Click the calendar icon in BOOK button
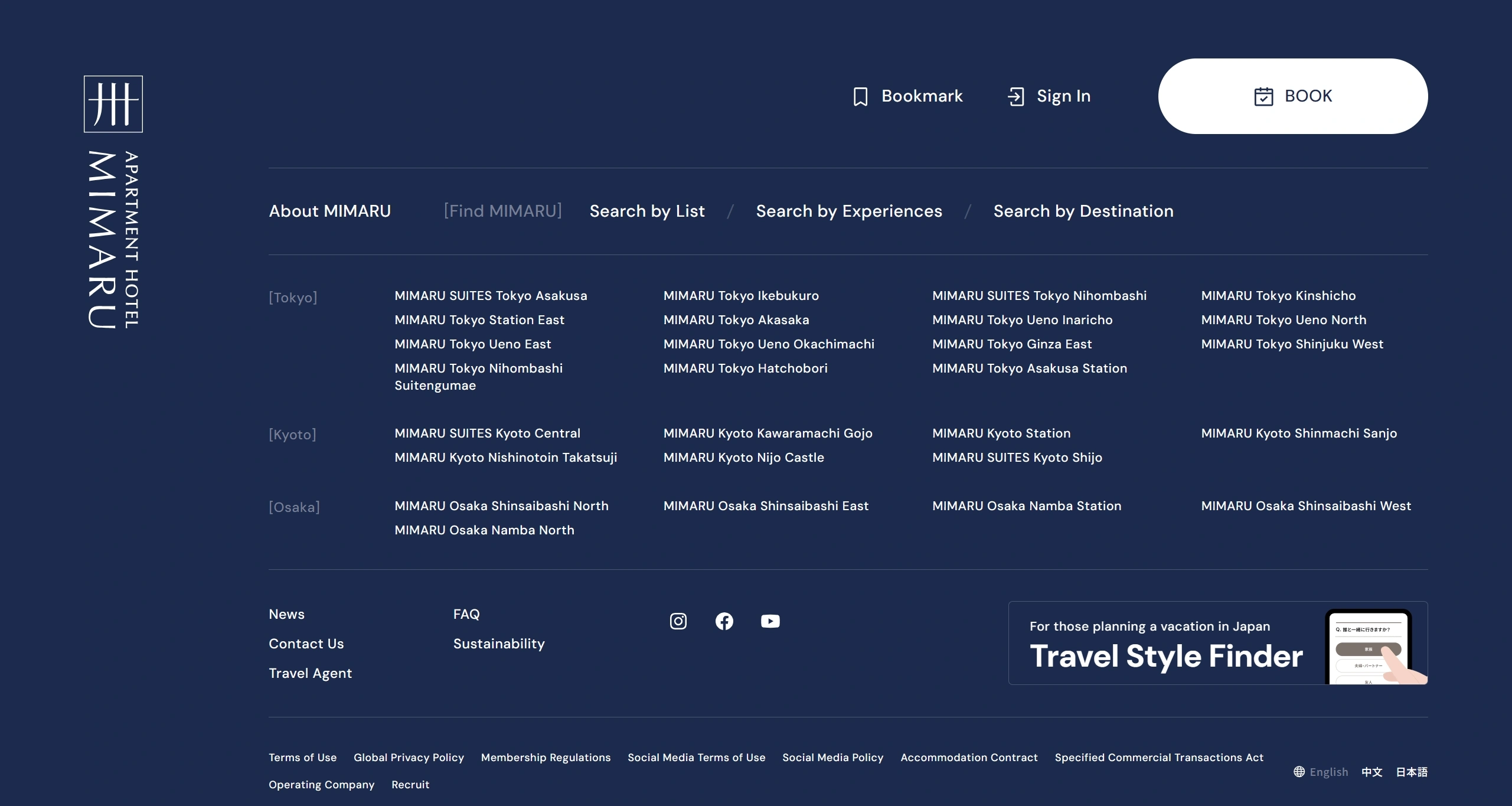 pos(1263,96)
